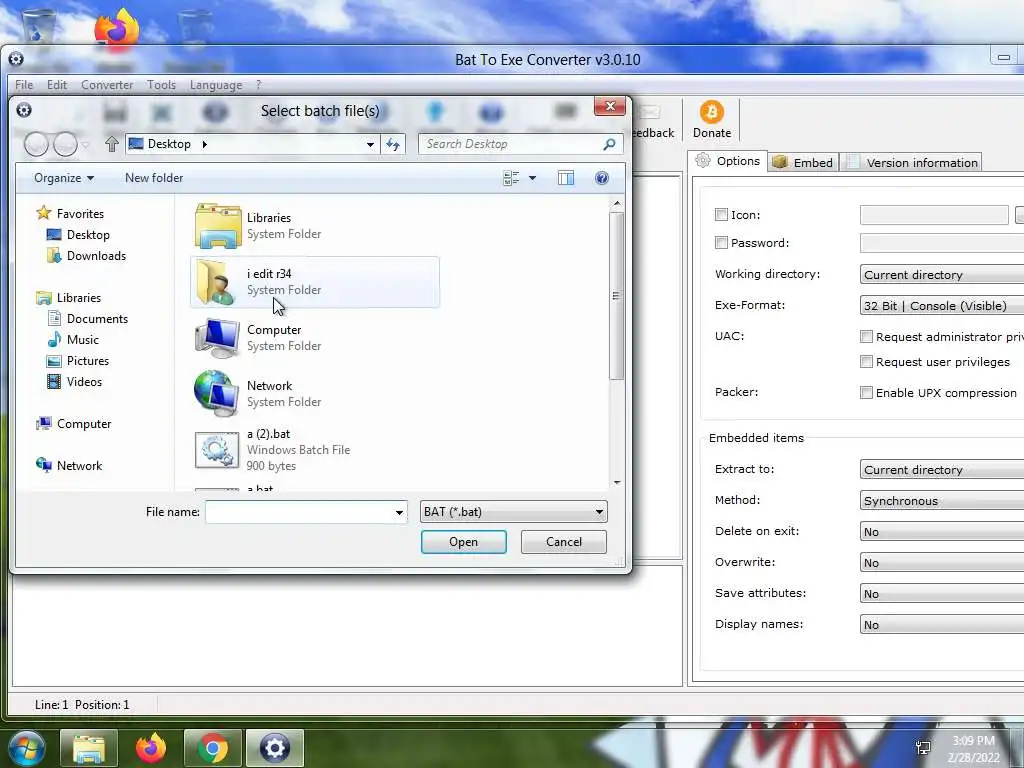Enable UPX compression checkbox
The width and height of the screenshot is (1024, 768).
[x=866, y=392]
